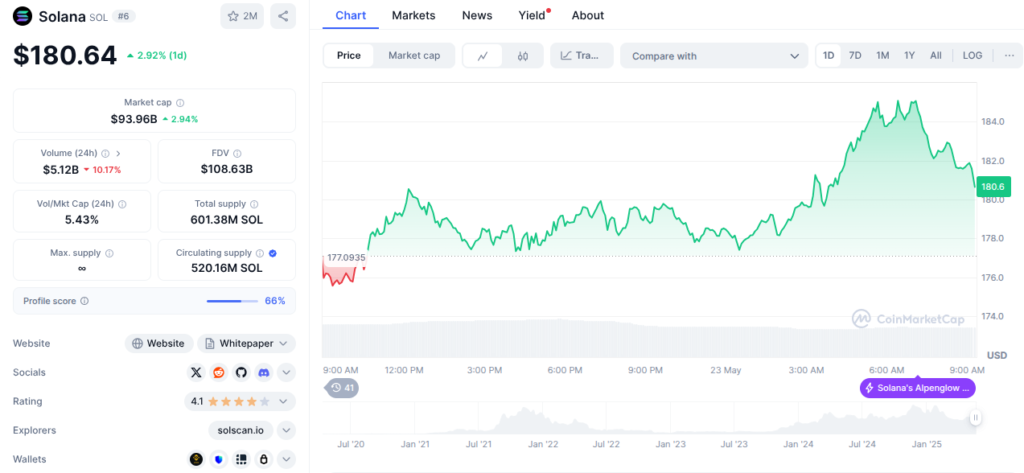Select the padlock wallet icon

pos(264,459)
